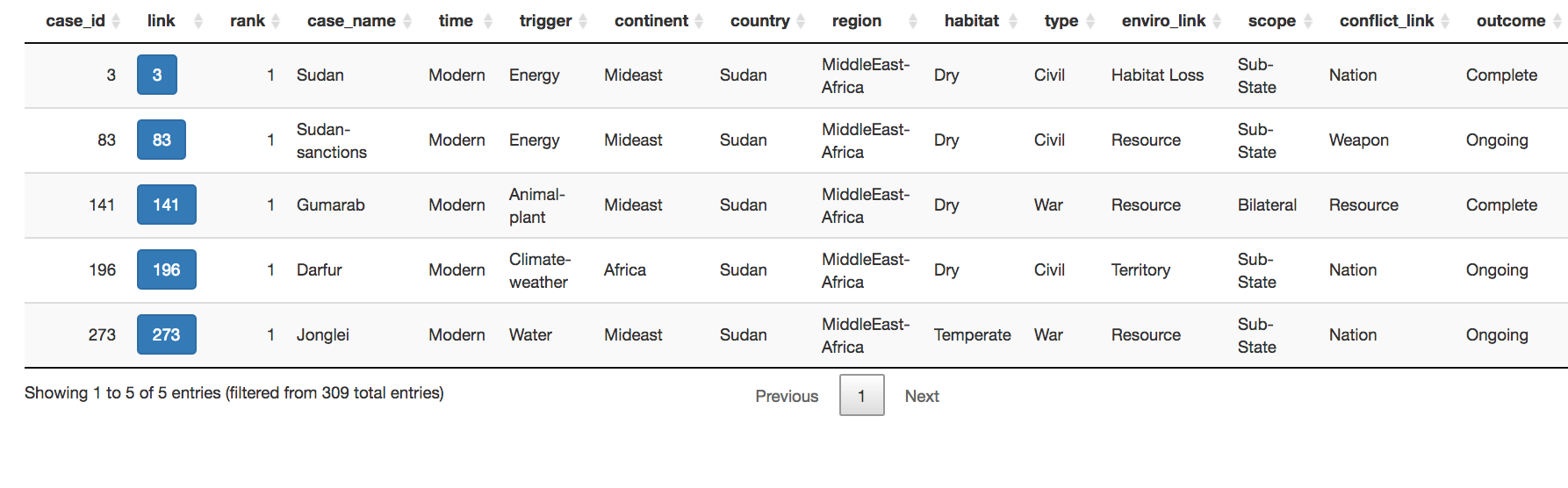Open the blue 83 link button
Viewport: 1568px width, 488px height.
[162, 140]
